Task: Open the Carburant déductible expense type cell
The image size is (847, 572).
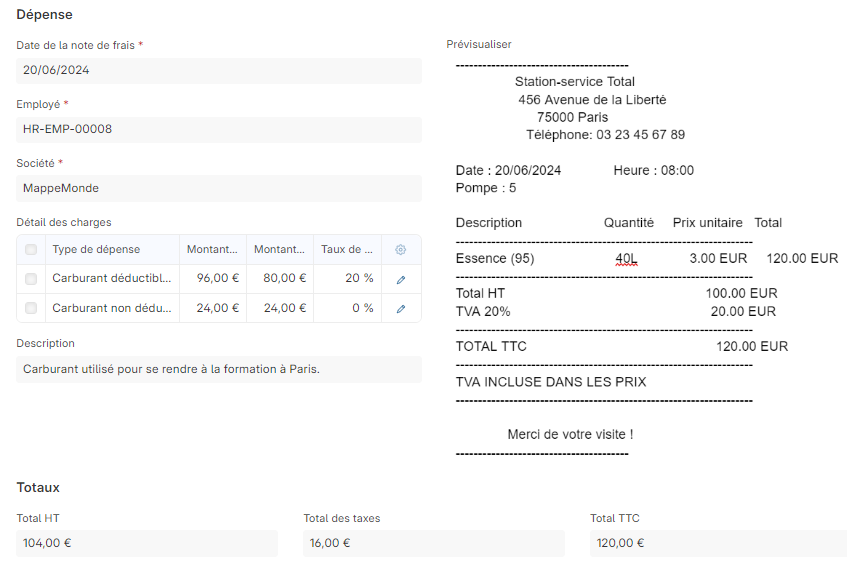Action: tap(111, 279)
